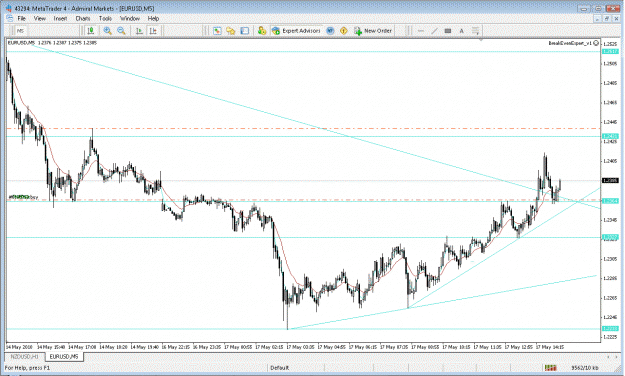Select the text label A tool
This screenshot has width=625, height=376.
point(462,31)
